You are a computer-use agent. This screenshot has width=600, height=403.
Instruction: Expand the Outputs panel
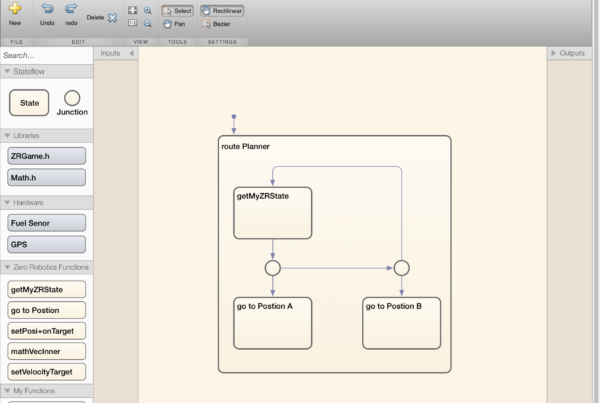(554, 53)
